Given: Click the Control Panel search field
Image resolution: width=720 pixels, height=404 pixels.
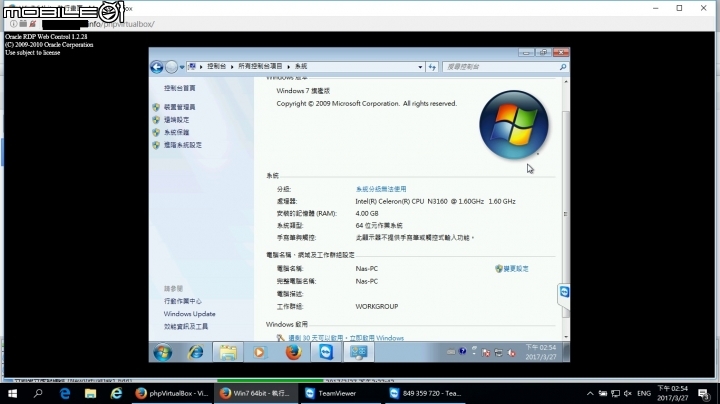Looking at the screenshot, I should tap(501, 67).
